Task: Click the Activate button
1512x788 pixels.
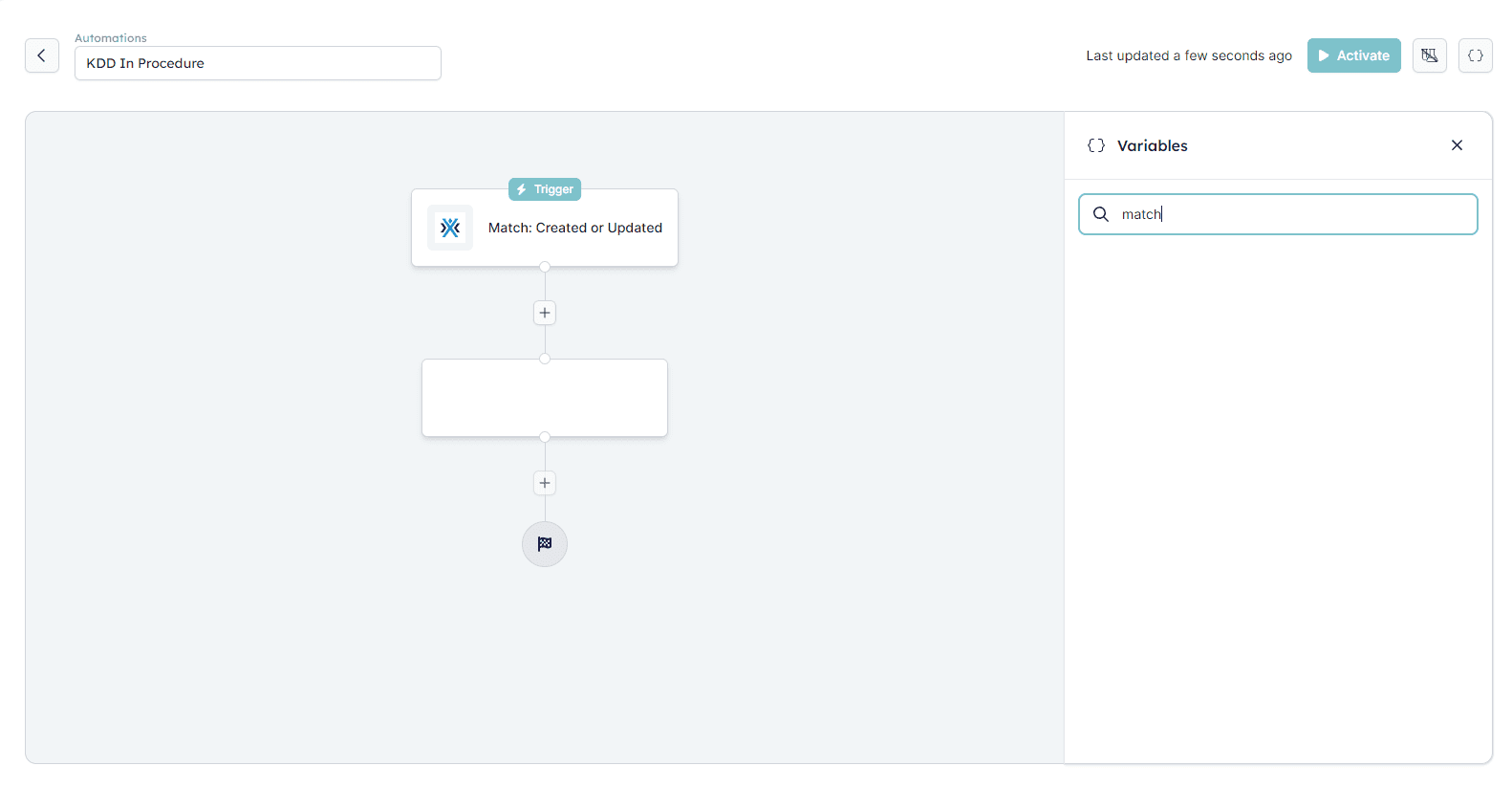Action: pos(1353,55)
